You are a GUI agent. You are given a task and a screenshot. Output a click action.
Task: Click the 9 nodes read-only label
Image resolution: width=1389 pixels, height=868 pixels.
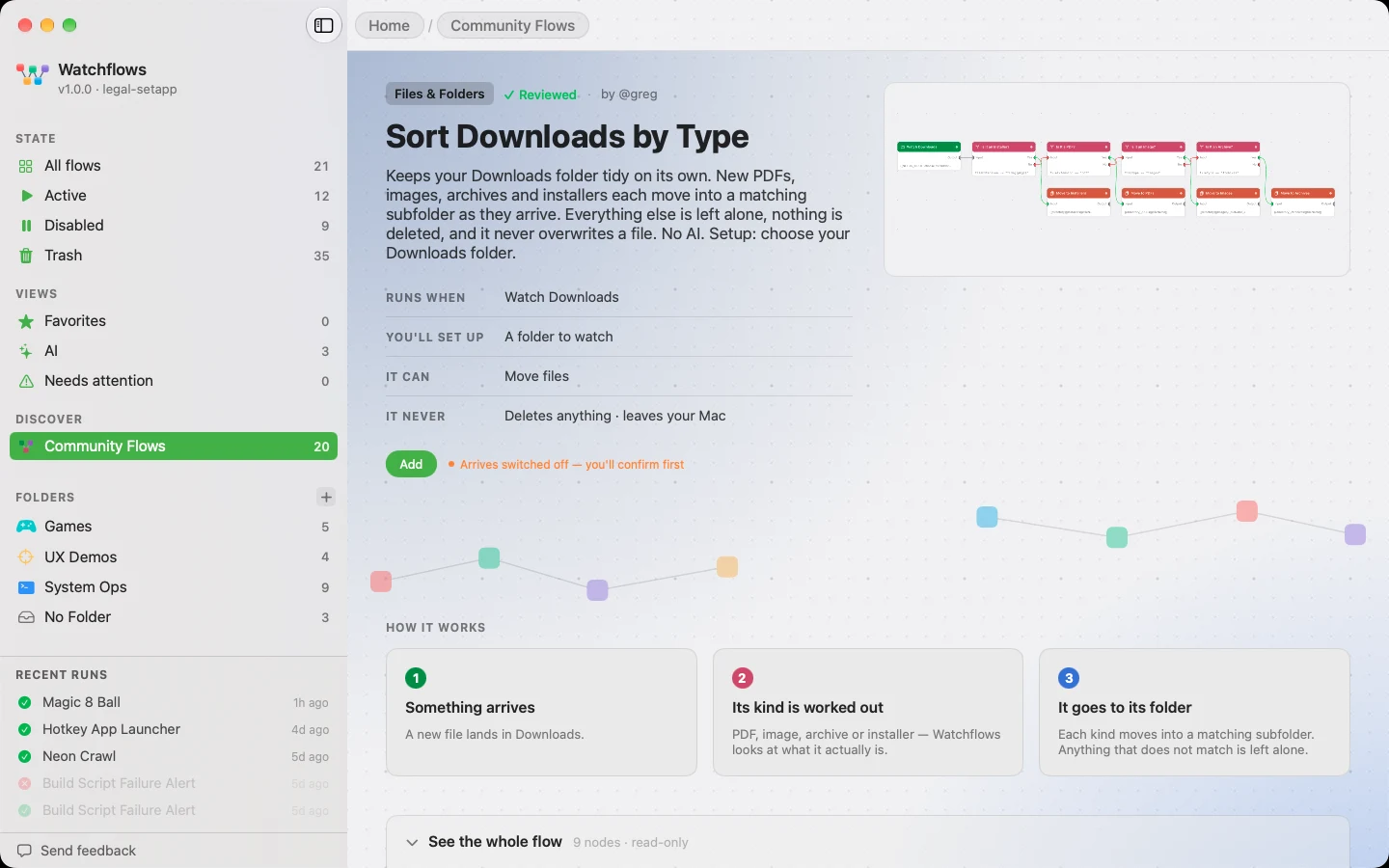coord(631,843)
